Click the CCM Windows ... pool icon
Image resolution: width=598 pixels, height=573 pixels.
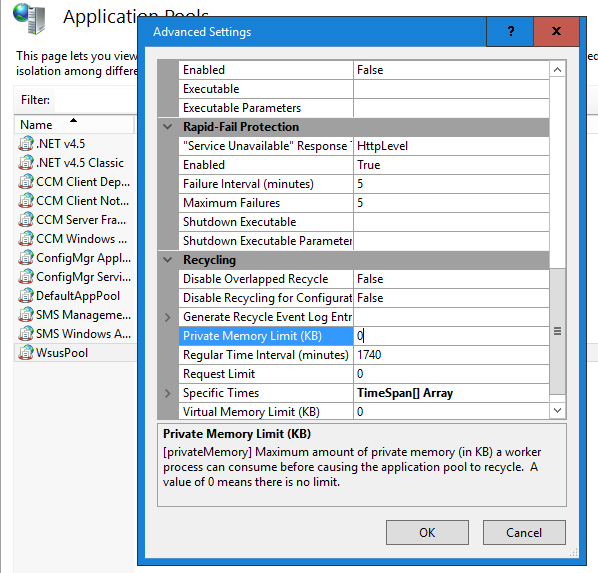click(26, 239)
